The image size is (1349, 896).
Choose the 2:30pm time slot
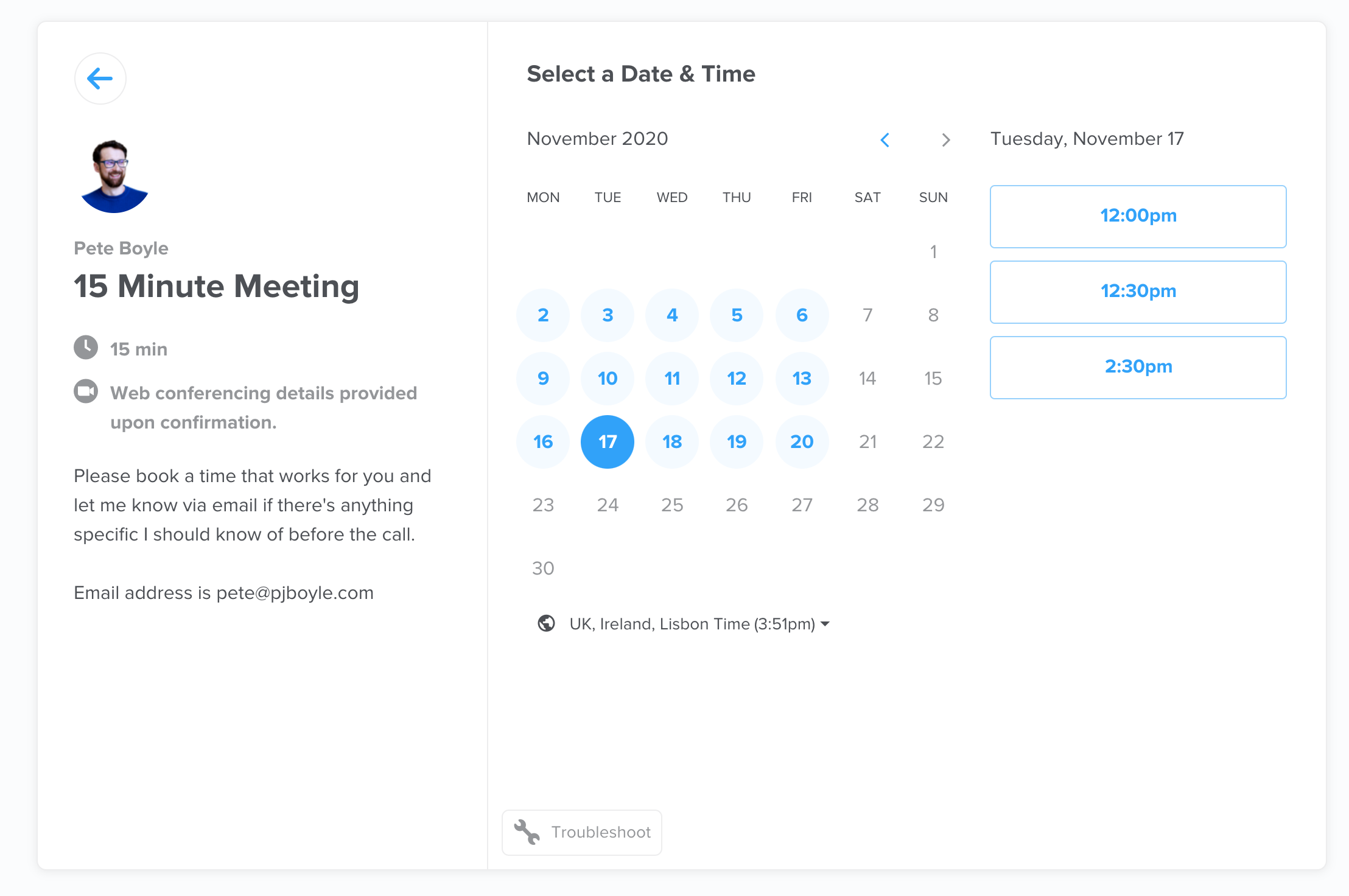(x=1138, y=367)
